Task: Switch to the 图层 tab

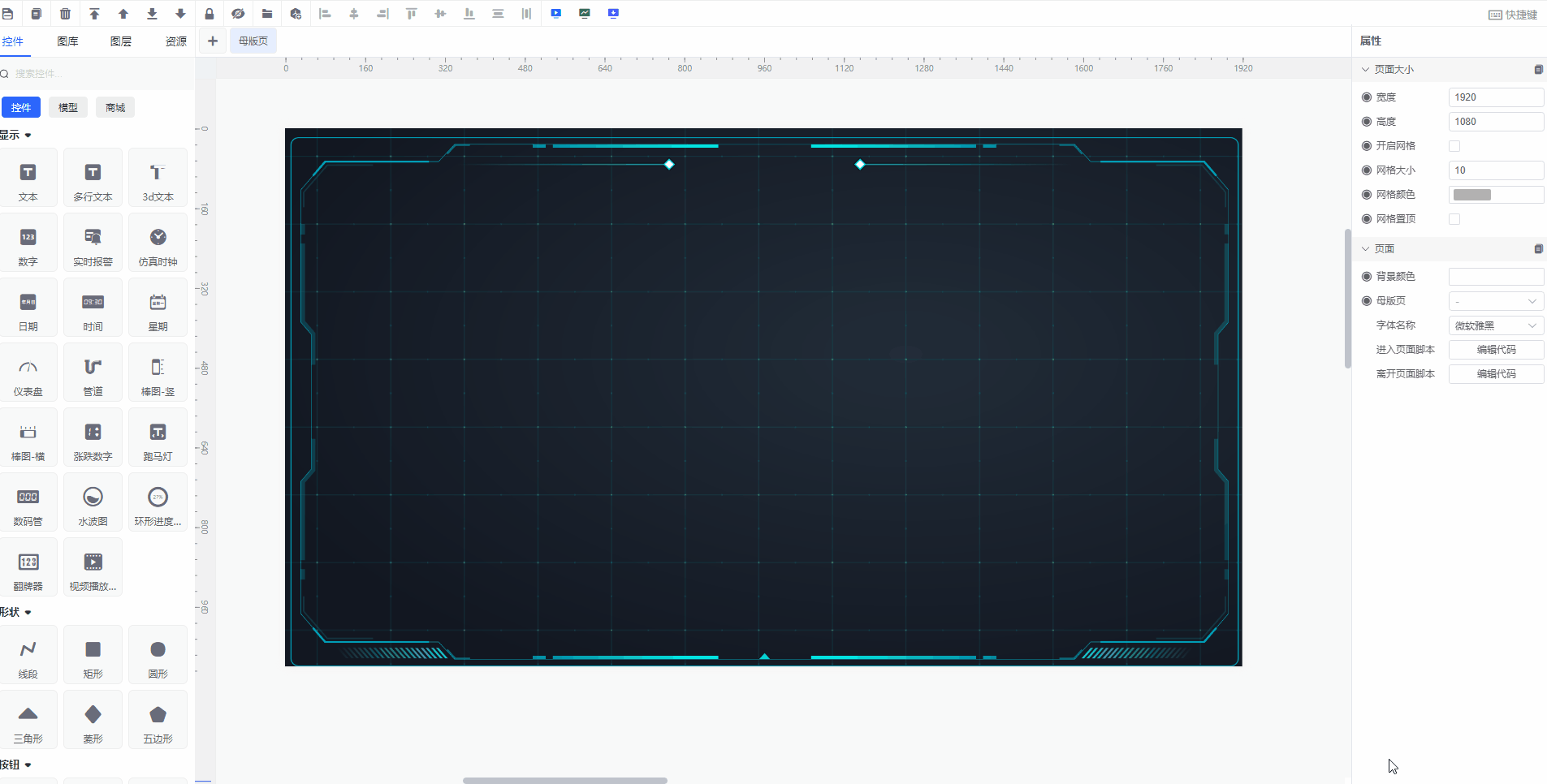Action: coord(121,41)
